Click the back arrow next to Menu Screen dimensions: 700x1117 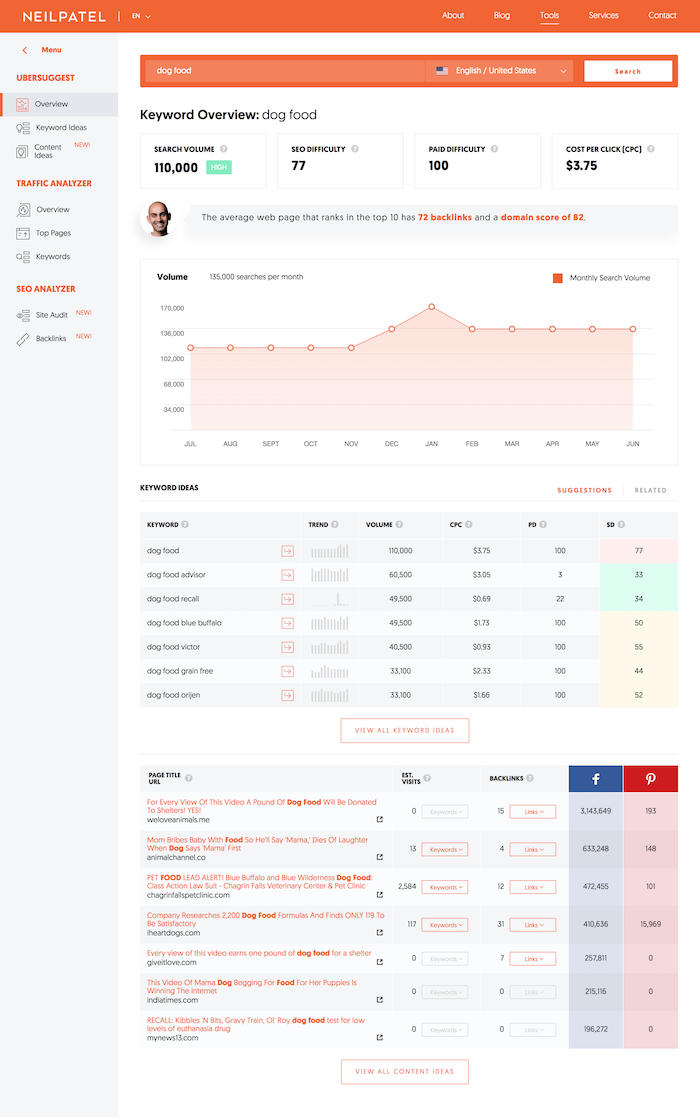(x=25, y=50)
